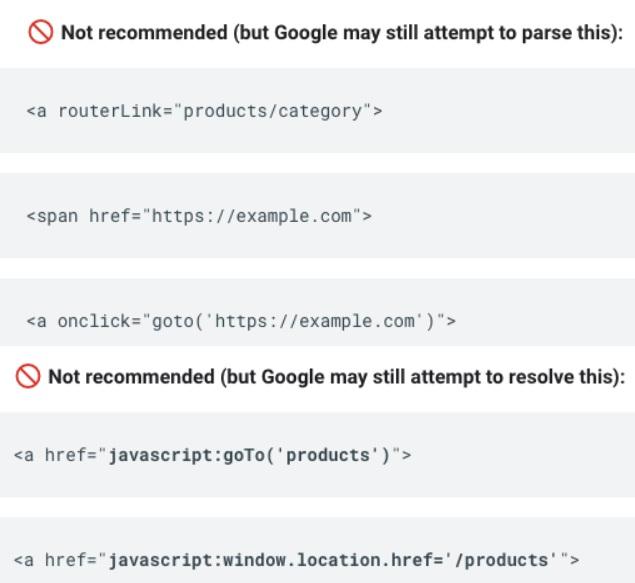Image resolution: width=635 pixels, height=583 pixels.
Task: Click the opening span tag name
Action: click(56, 216)
